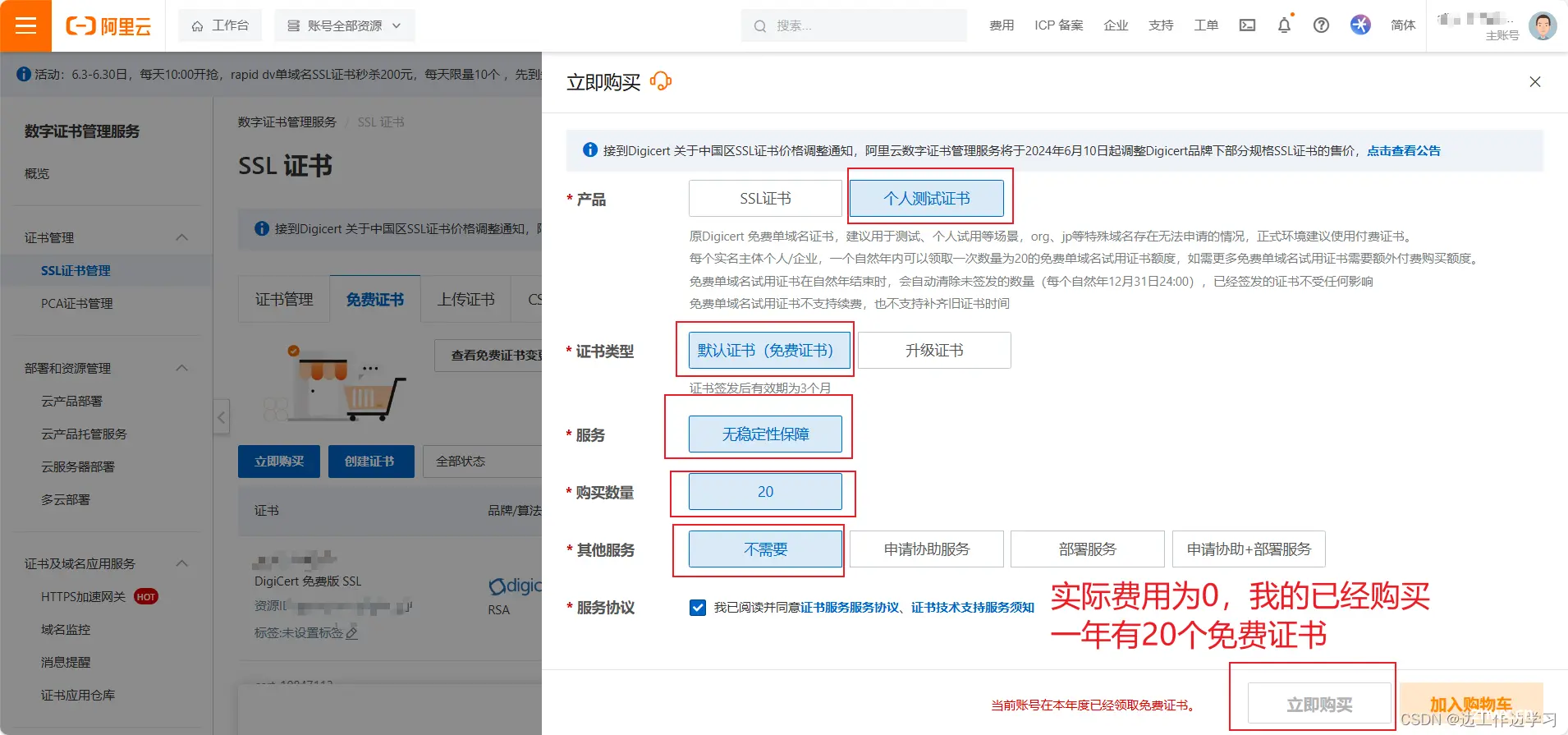Expand the 账号全部资源 dropdown
This screenshot has width=1568, height=735.
(x=344, y=25)
